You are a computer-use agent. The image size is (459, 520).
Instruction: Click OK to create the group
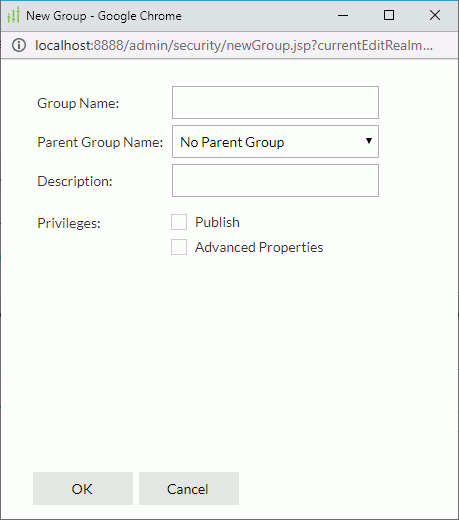pyautogui.click(x=83, y=489)
